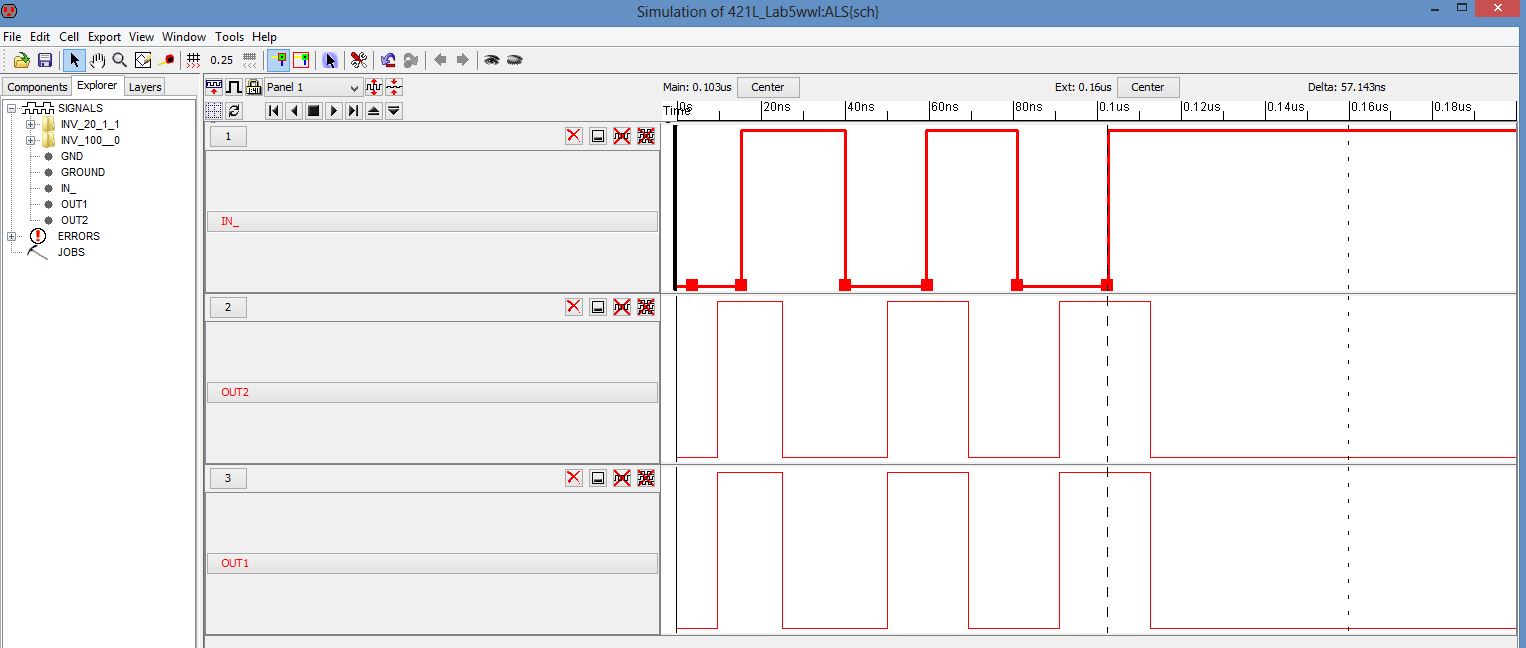The height and width of the screenshot is (648, 1526).
Task: Toggle special select arrow icon
Action: (x=330, y=60)
